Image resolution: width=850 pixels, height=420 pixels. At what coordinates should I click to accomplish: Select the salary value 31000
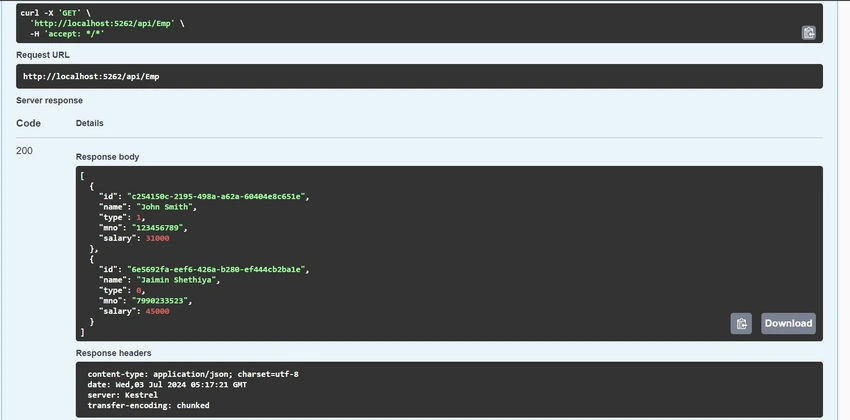click(x=158, y=238)
